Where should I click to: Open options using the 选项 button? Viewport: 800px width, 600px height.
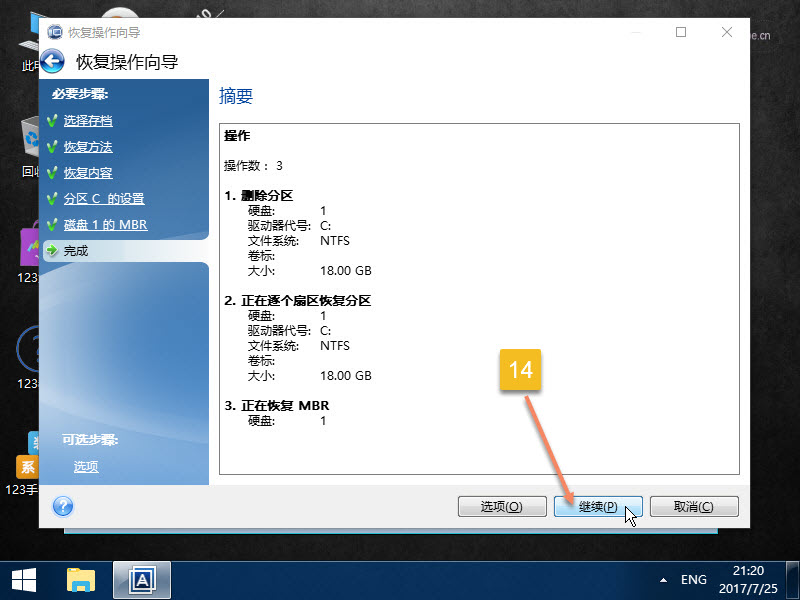[x=502, y=506]
